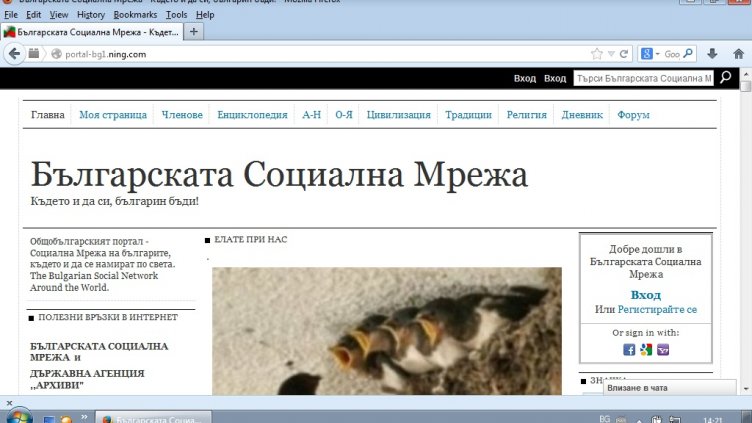Click the browser Back arrow button
Image resolution: width=752 pixels, height=423 pixels.
click(16, 54)
